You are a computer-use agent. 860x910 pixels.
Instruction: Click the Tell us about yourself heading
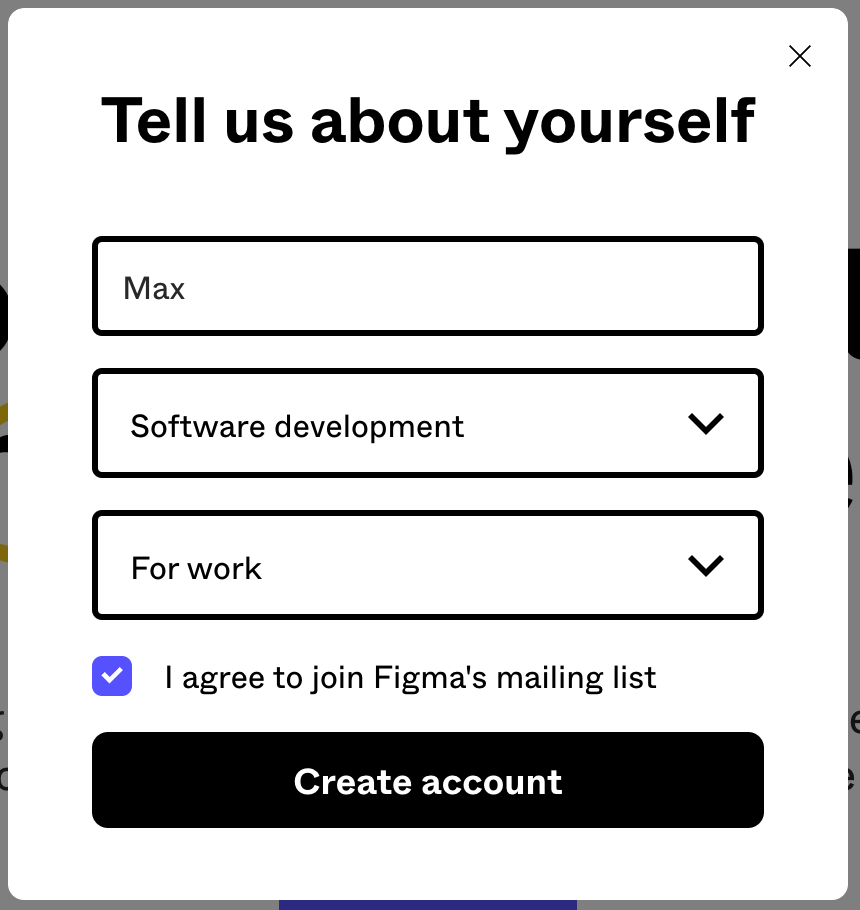coord(428,119)
